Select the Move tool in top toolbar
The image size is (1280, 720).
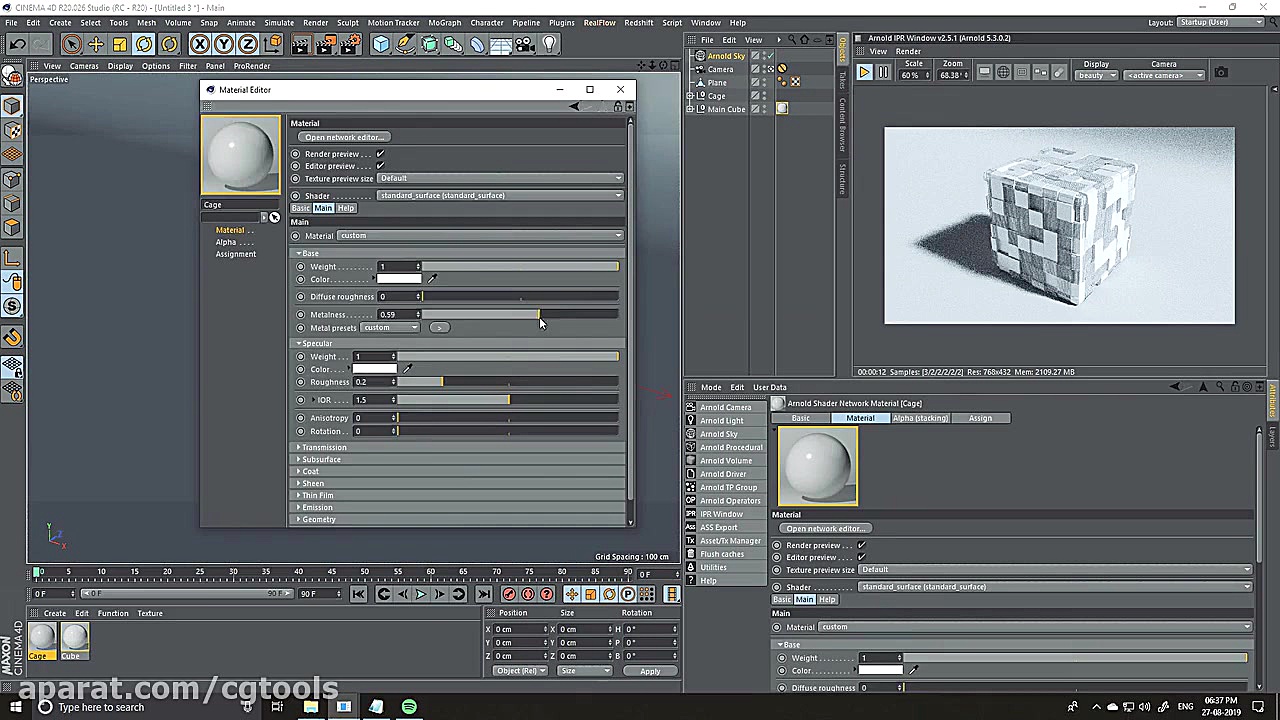click(96, 44)
